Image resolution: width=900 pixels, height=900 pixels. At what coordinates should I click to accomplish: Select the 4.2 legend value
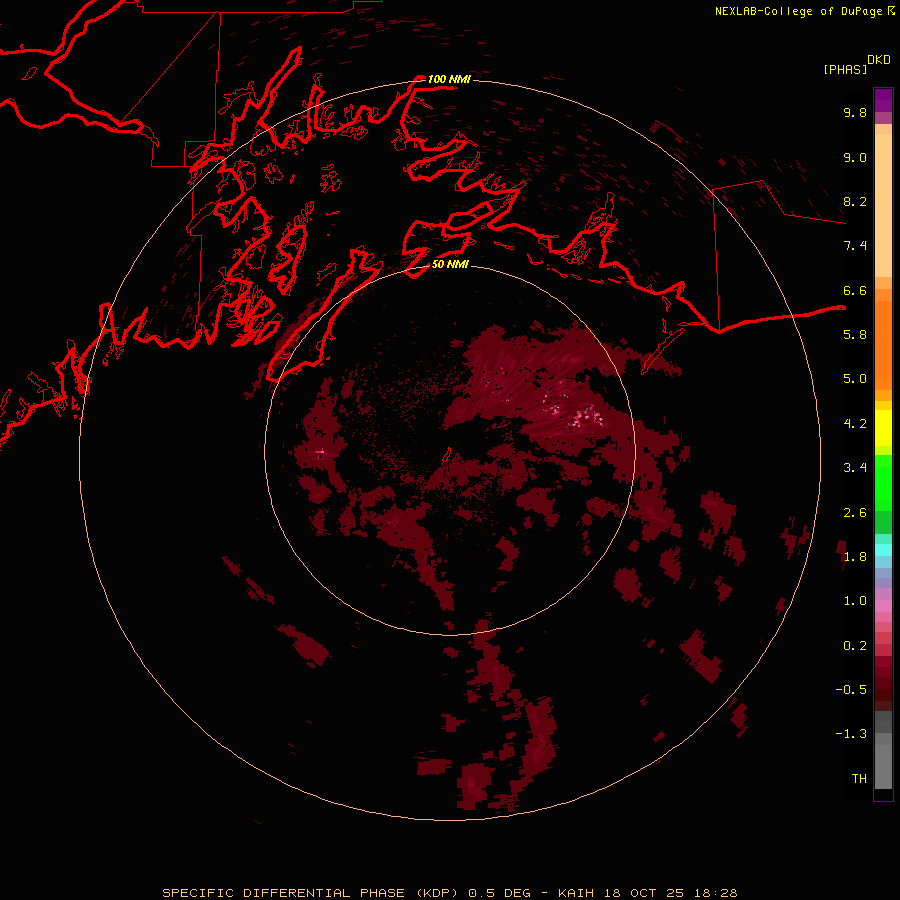(855, 424)
